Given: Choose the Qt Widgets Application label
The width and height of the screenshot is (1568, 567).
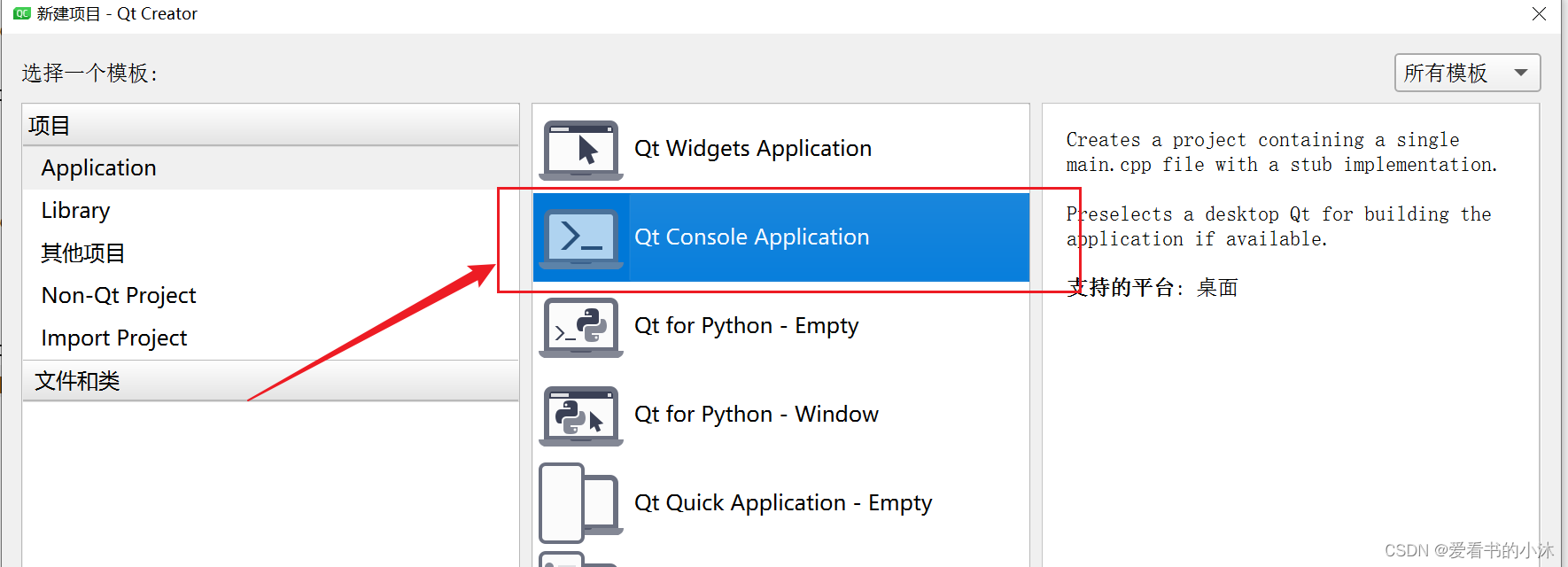Looking at the screenshot, I should 753,148.
